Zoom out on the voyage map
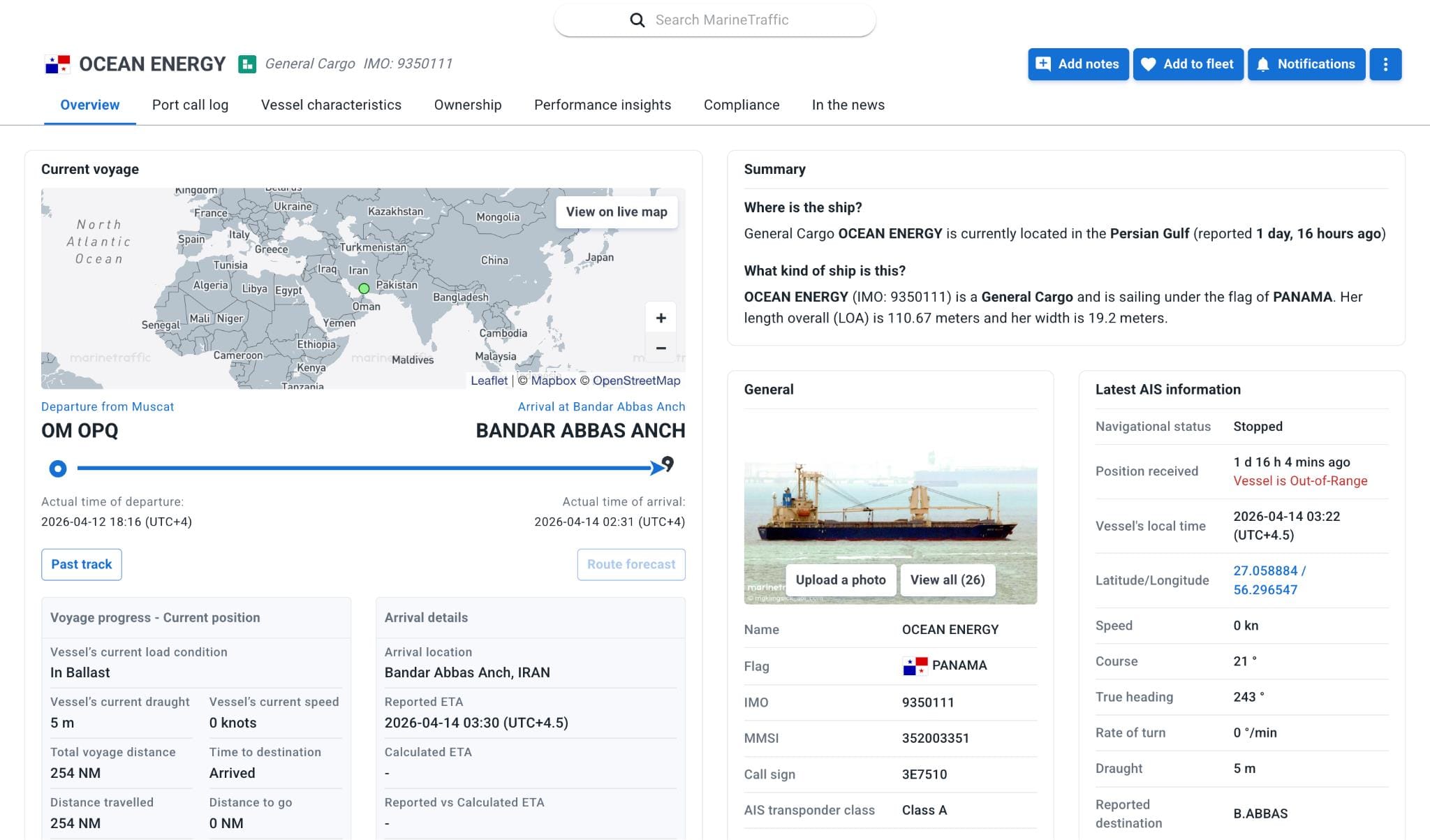The height and width of the screenshot is (840, 1430). [x=661, y=348]
